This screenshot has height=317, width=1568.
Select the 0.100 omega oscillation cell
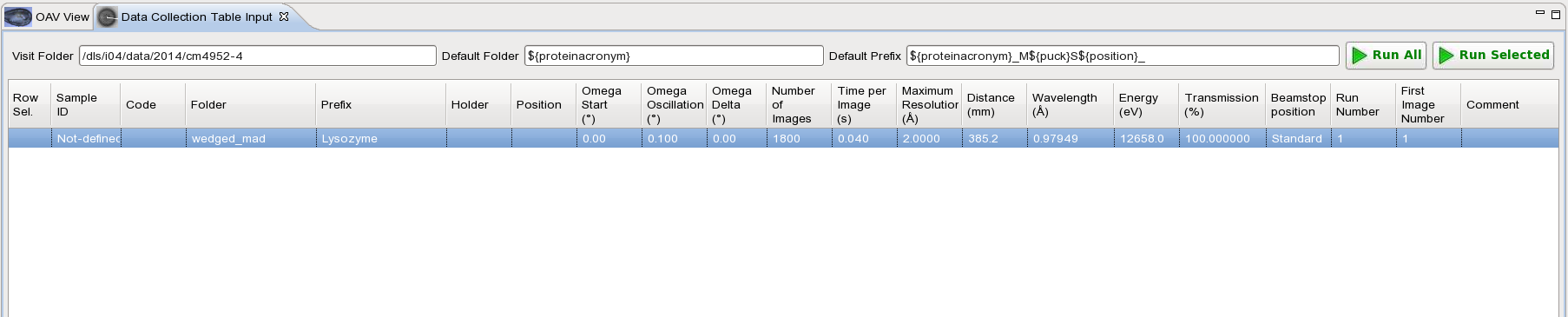tap(674, 138)
